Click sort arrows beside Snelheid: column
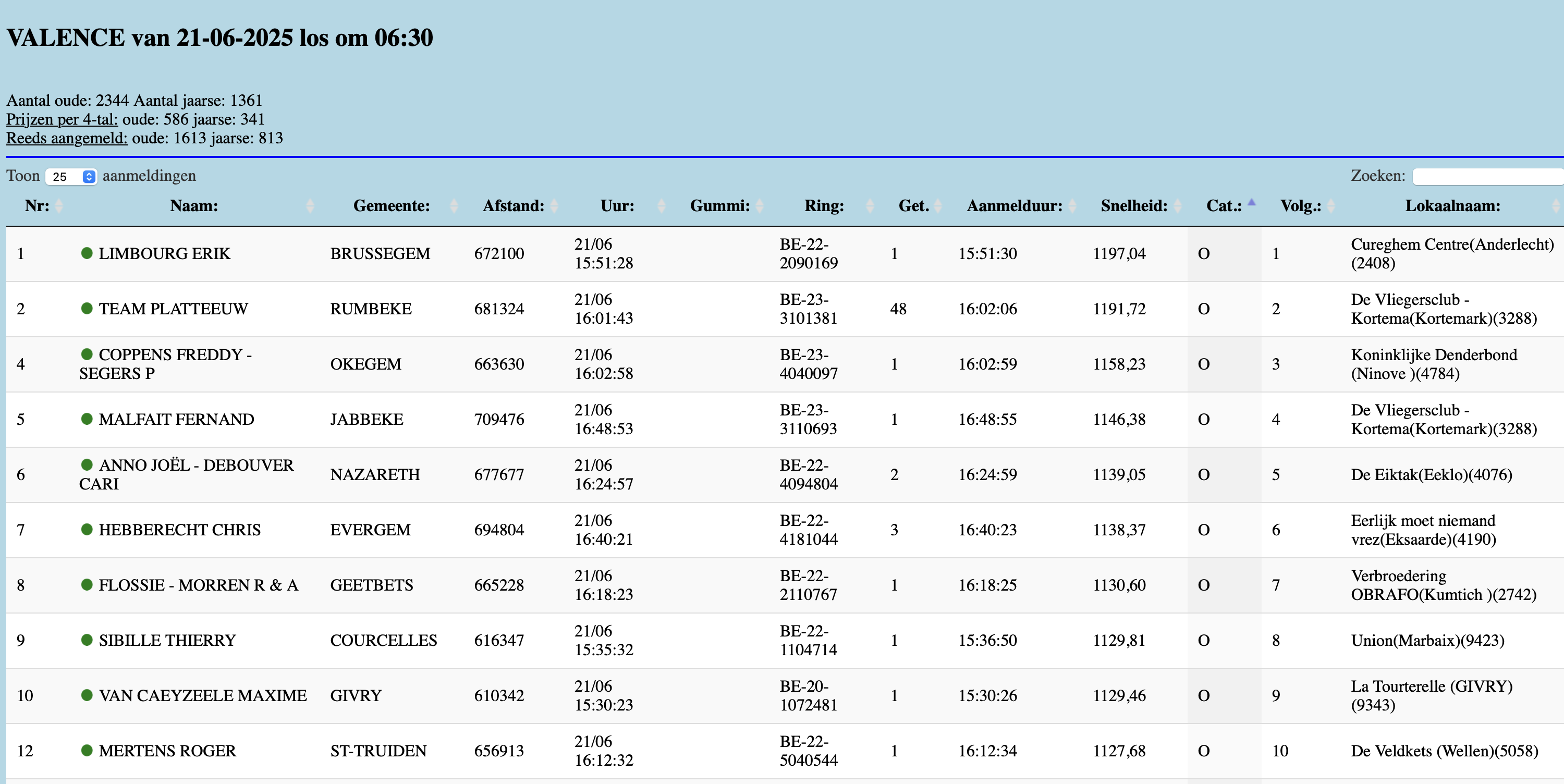The width and height of the screenshot is (1564, 784). pos(1178,206)
